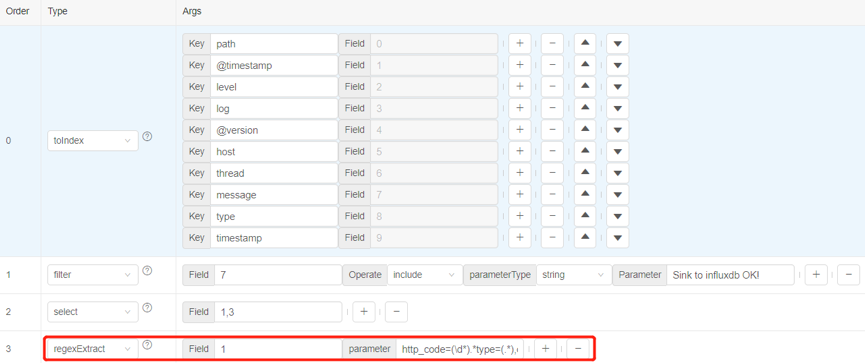Open the toIndex type dropdown
865x363 pixels.
pyautogui.click(x=93, y=141)
